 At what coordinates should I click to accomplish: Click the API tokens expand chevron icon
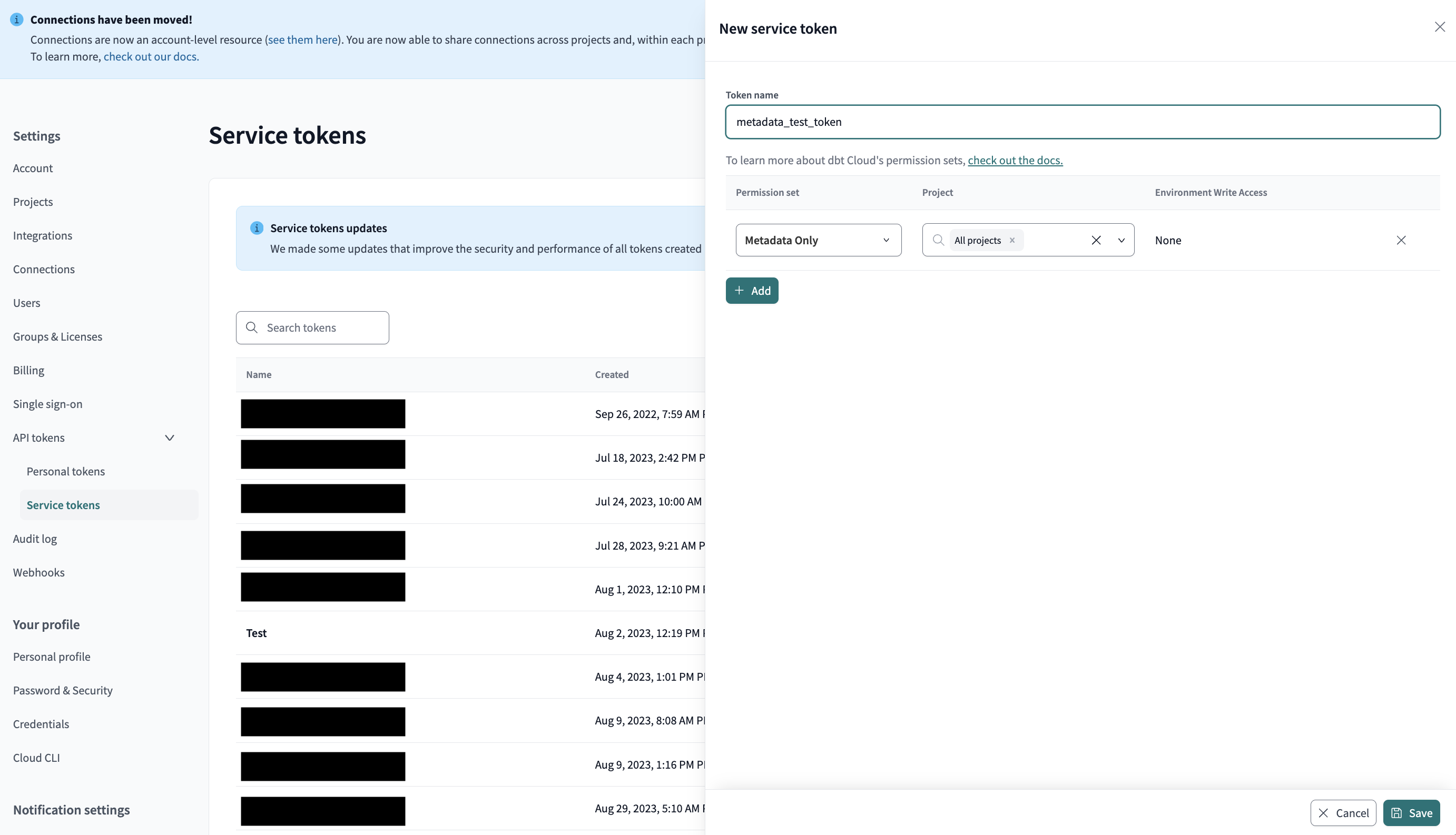[169, 438]
